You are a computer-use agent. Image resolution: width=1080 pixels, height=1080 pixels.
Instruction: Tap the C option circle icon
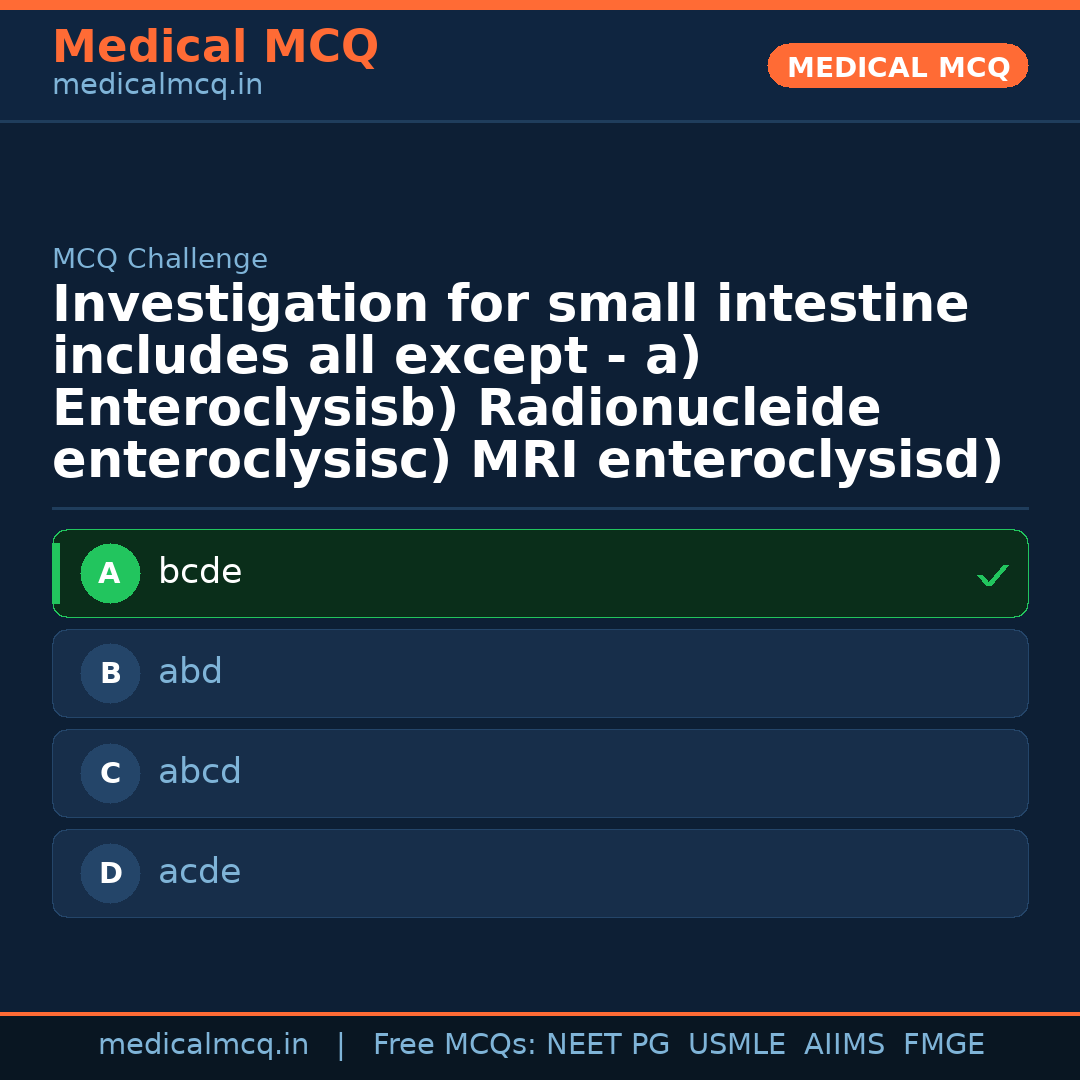(110, 773)
